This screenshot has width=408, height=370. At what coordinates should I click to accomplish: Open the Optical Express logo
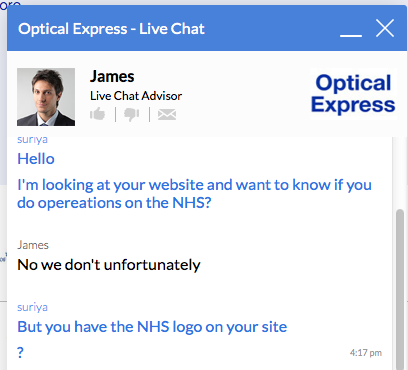(353, 94)
